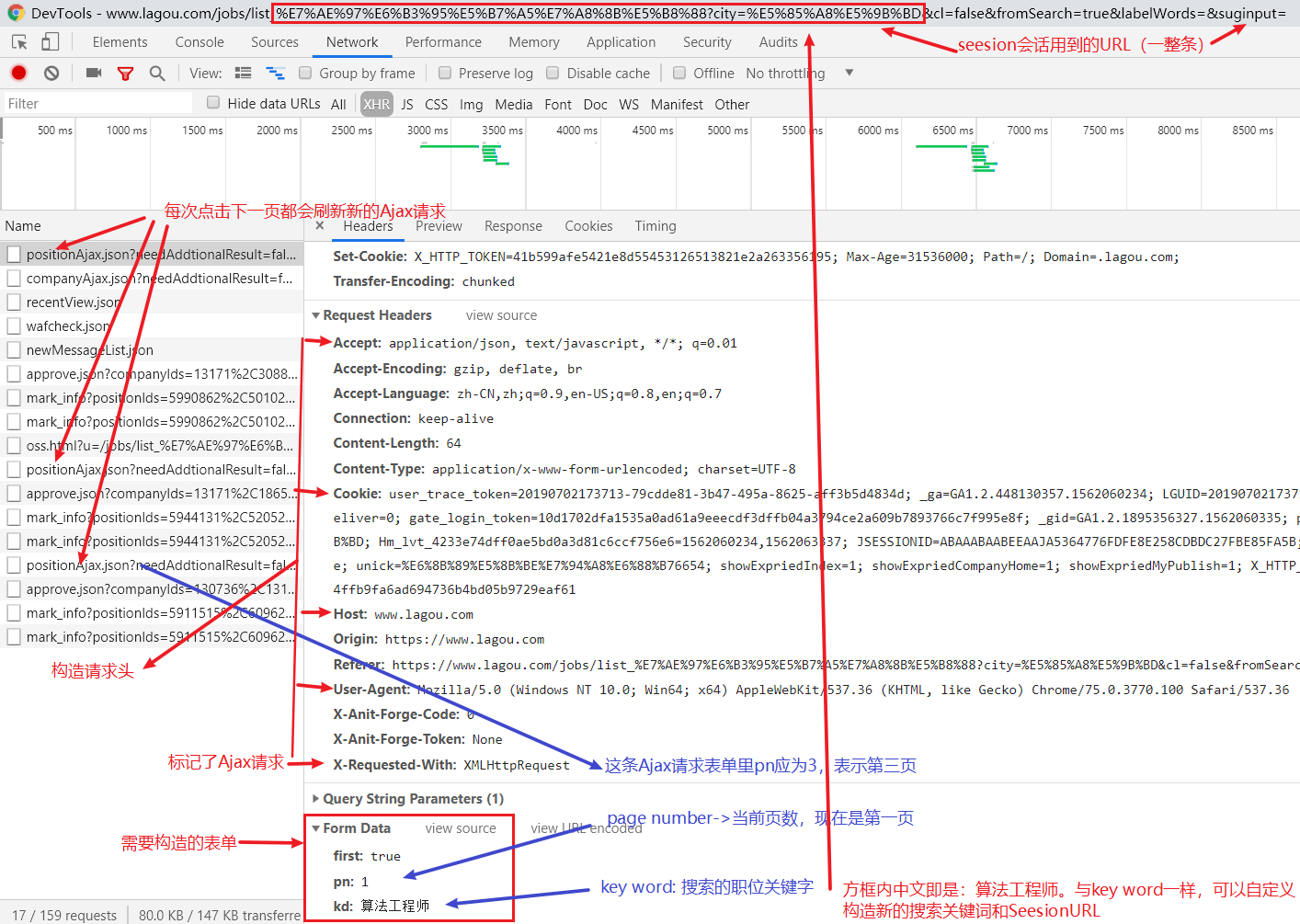1300x924 pixels.
Task: Close the request details pane
Action: (x=320, y=225)
